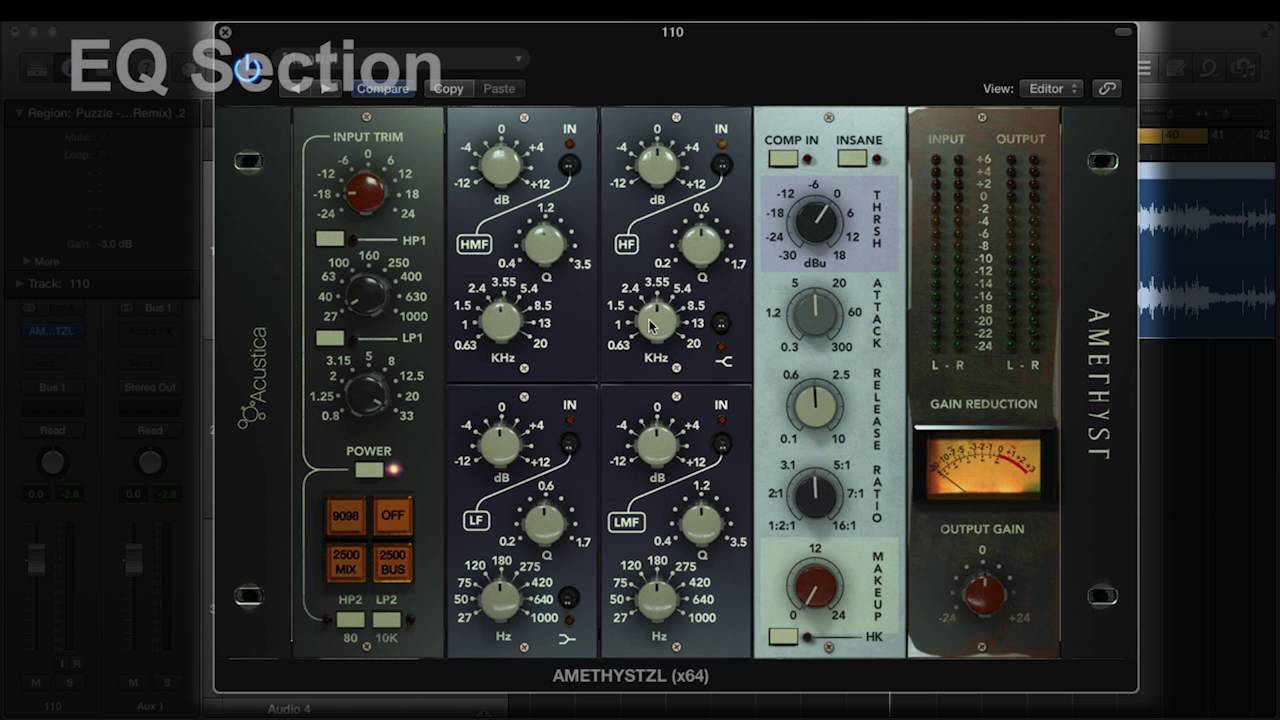Screen dimensions: 1280x720
Task: Click the link chain icon
Action: [1107, 89]
